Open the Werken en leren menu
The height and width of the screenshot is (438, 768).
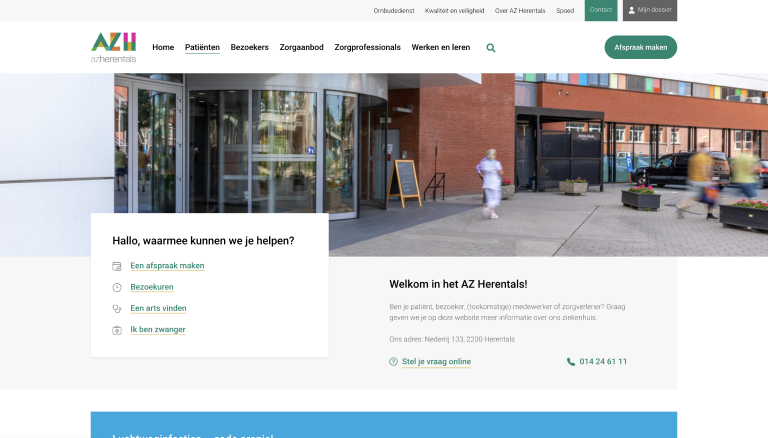click(x=441, y=48)
